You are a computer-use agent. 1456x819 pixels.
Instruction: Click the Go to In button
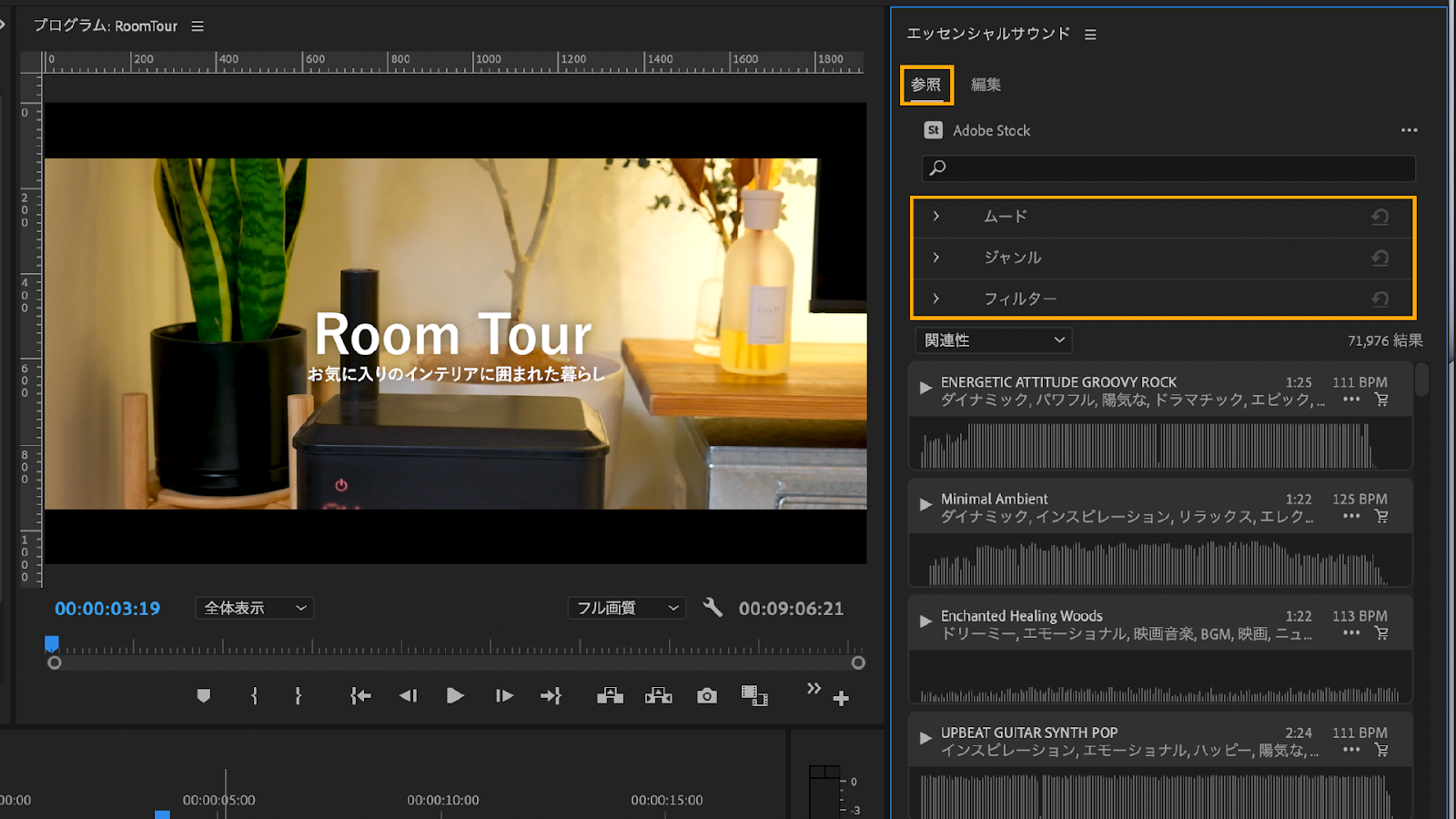coord(360,696)
